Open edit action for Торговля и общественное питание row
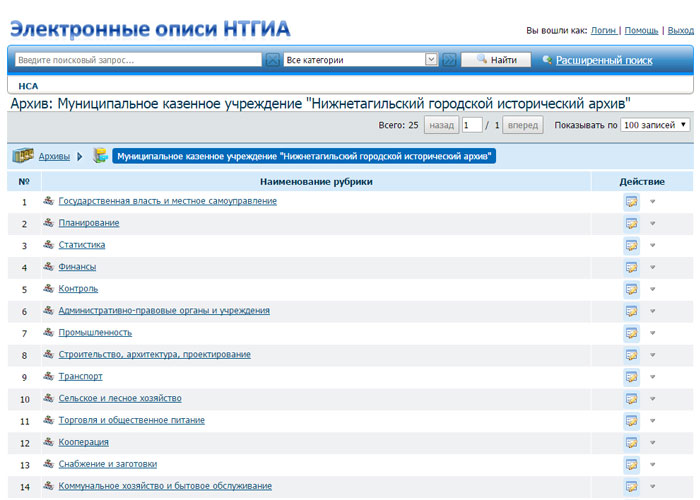 (631, 421)
